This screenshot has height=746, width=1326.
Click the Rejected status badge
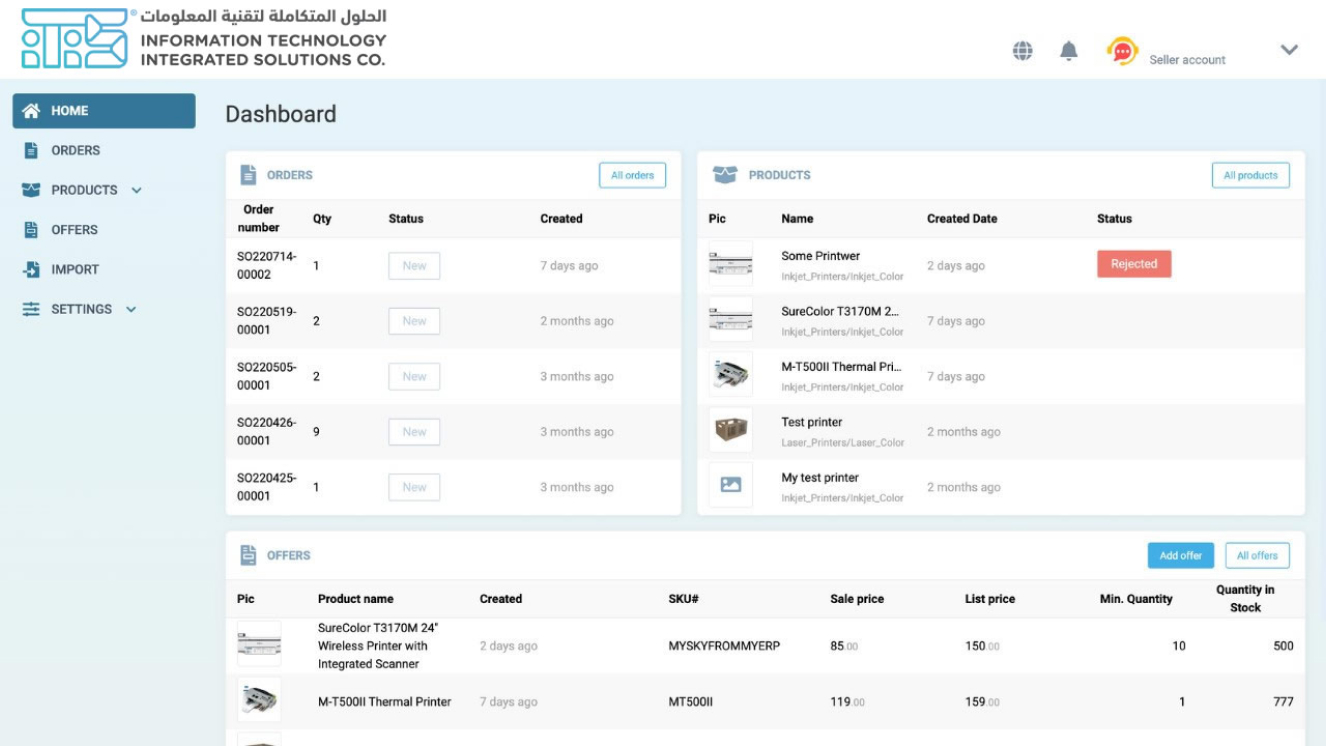(1133, 265)
